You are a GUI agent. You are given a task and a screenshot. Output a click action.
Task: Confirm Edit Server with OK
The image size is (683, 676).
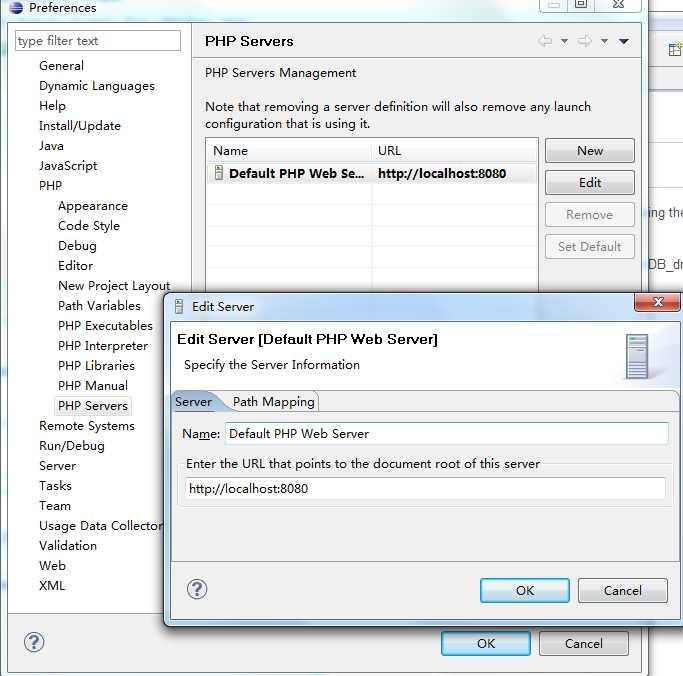[x=525, y=591]
